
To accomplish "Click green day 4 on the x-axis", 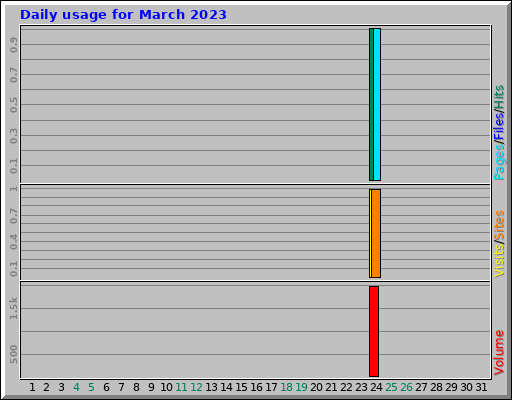I will [76, 387].
